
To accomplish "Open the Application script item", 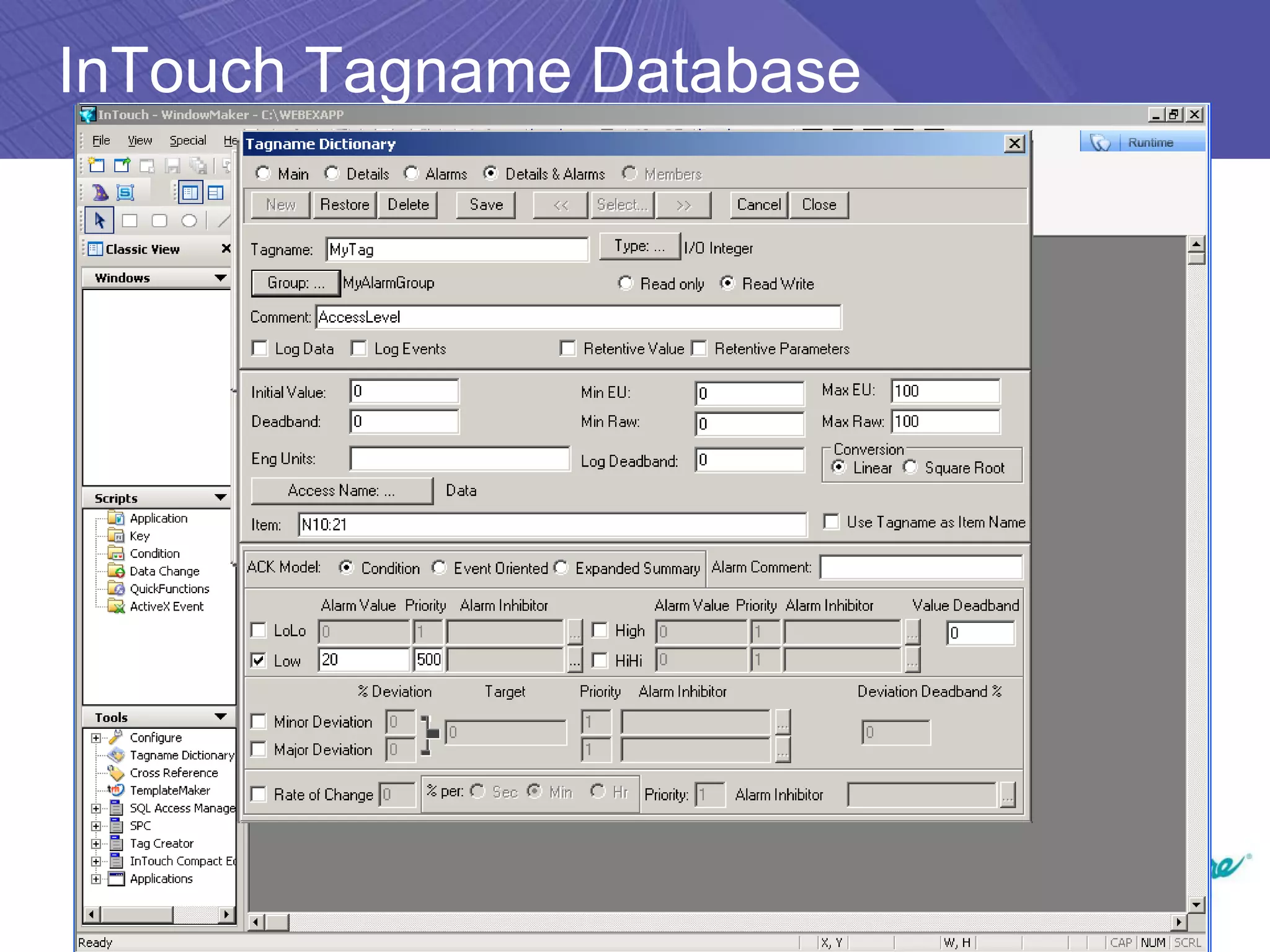I will pos(158,518).
